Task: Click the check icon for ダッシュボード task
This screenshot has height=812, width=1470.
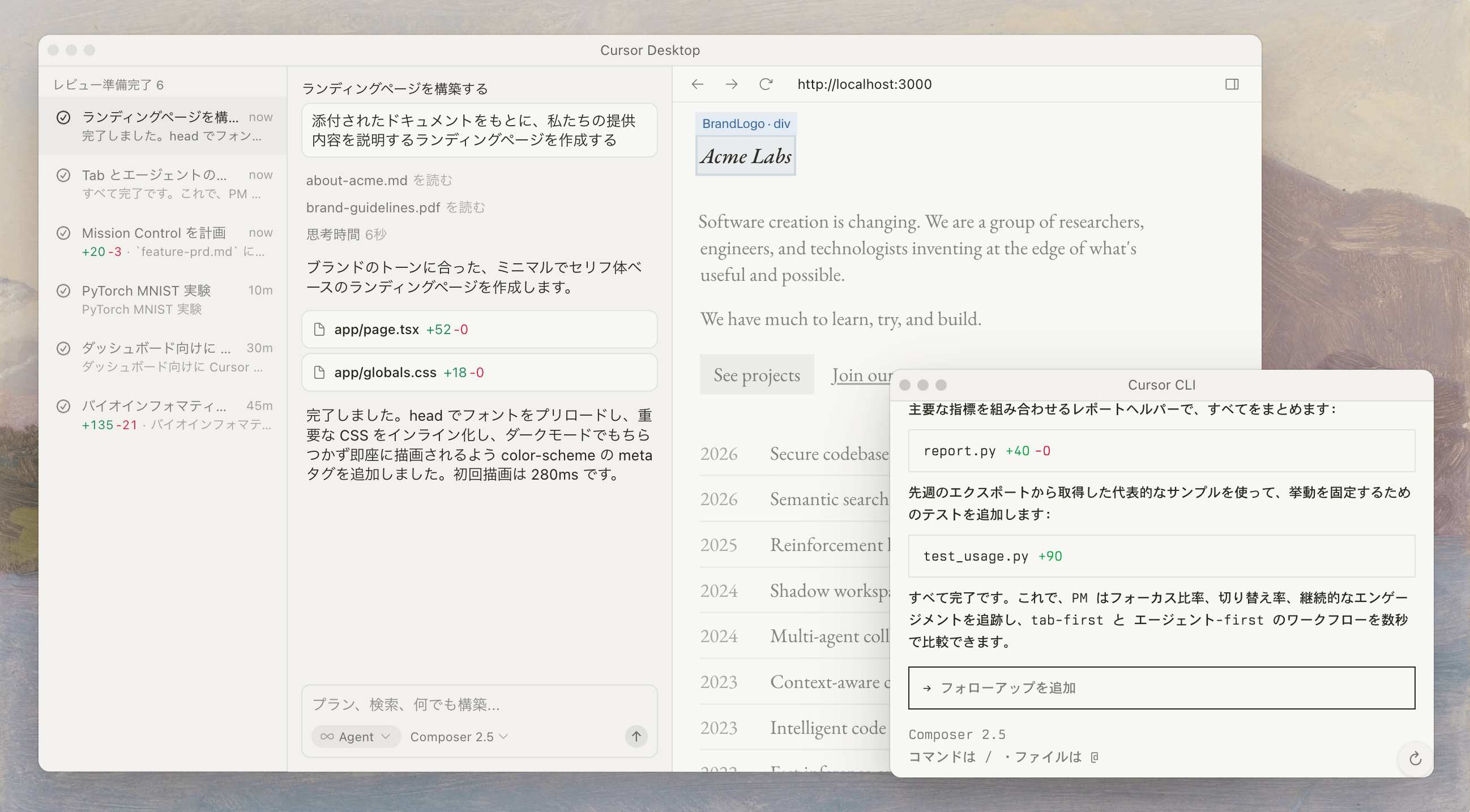Action: tap(63, 348)
